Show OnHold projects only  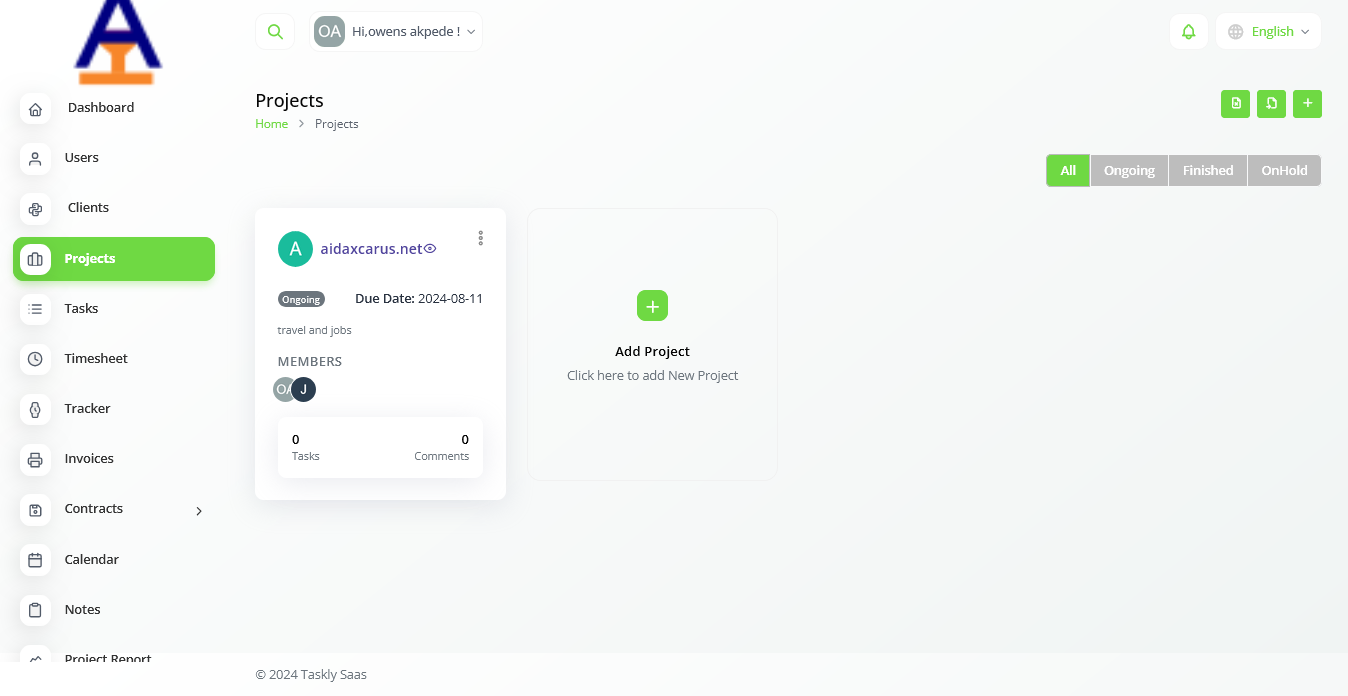(x=1284, y=171)
